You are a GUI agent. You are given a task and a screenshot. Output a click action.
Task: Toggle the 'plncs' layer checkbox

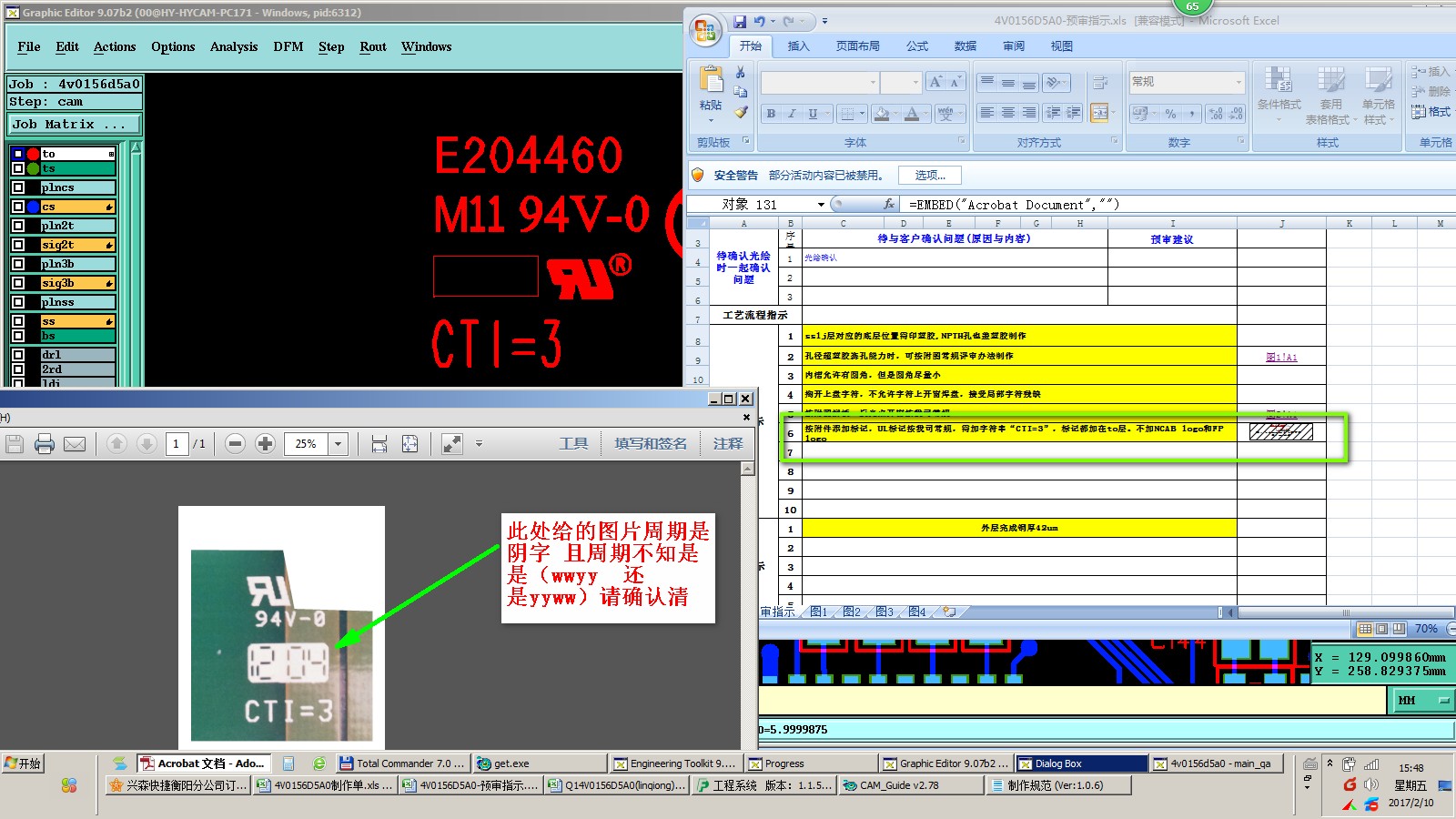(18, 187)
